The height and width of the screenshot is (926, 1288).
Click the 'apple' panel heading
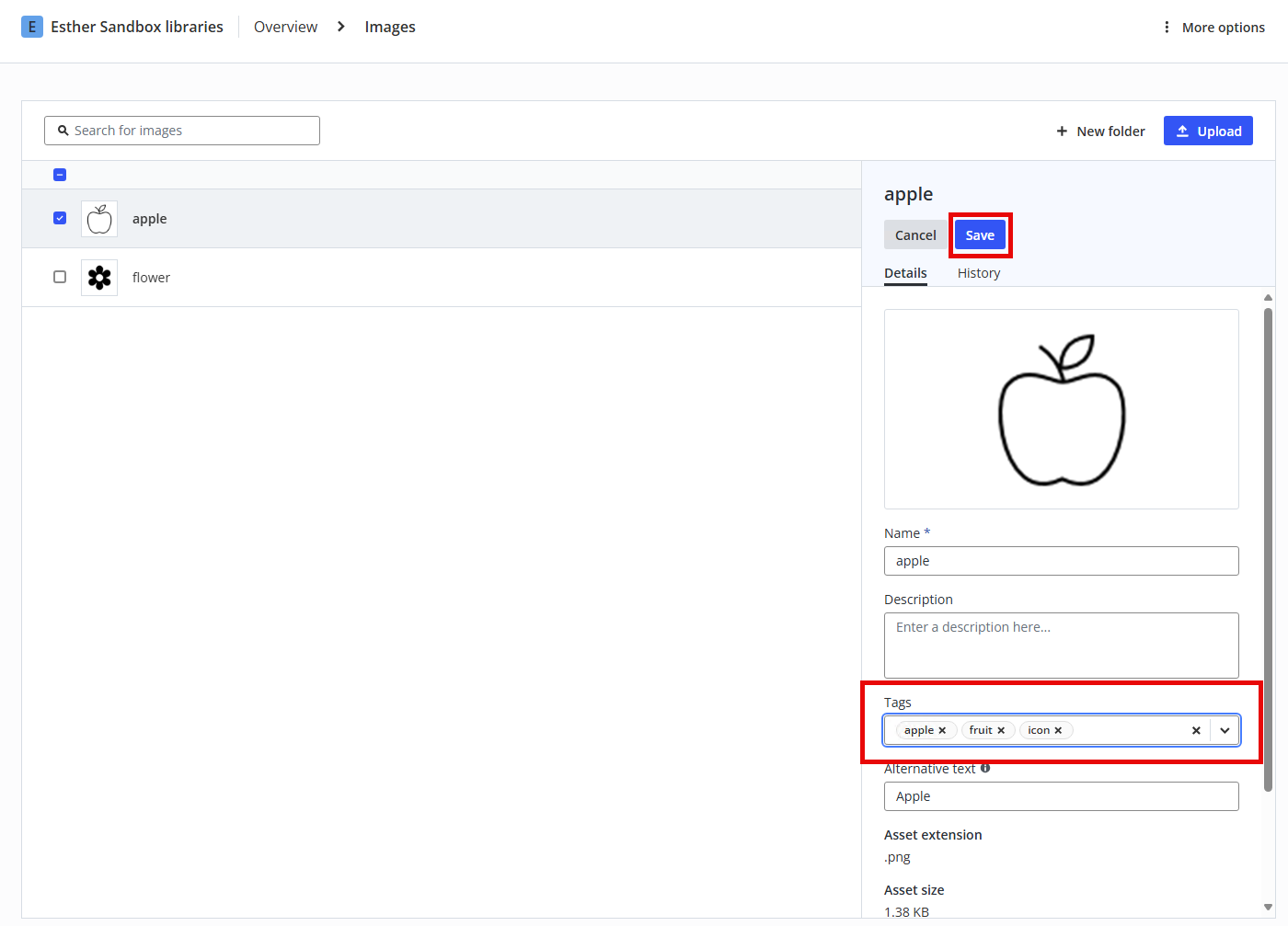click(908, 194)
